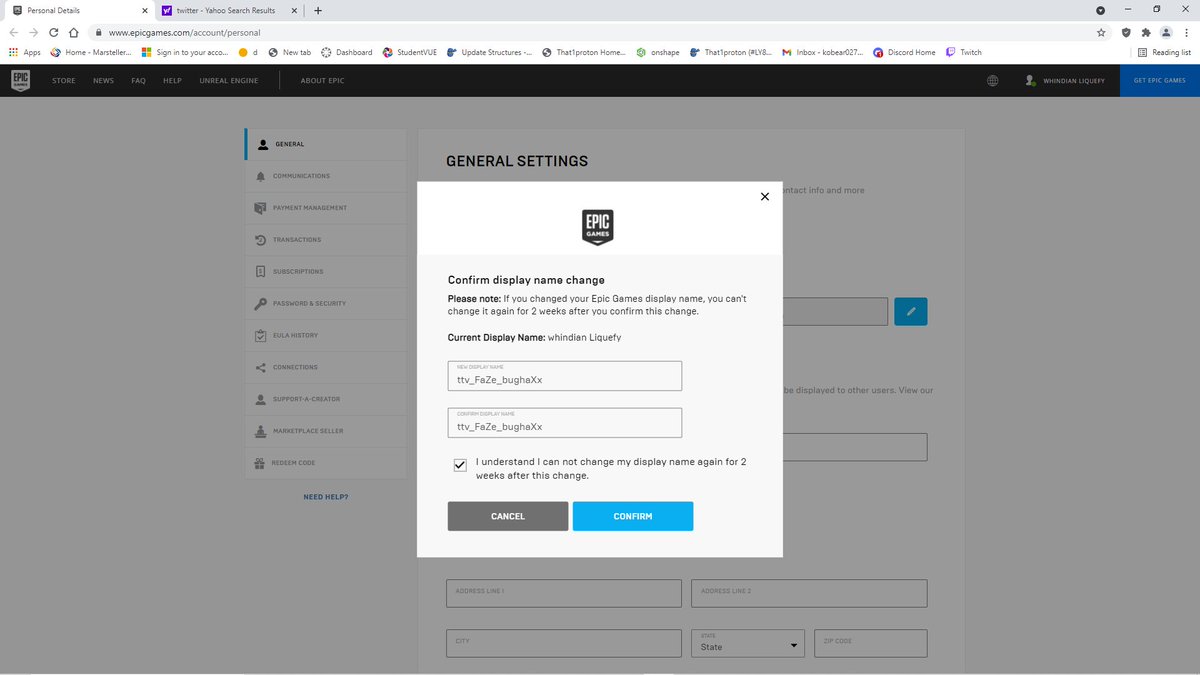This screenshot has height=675, width=1200.
Task: Open the Chrome profile avatar
Action: point(1166,32)
